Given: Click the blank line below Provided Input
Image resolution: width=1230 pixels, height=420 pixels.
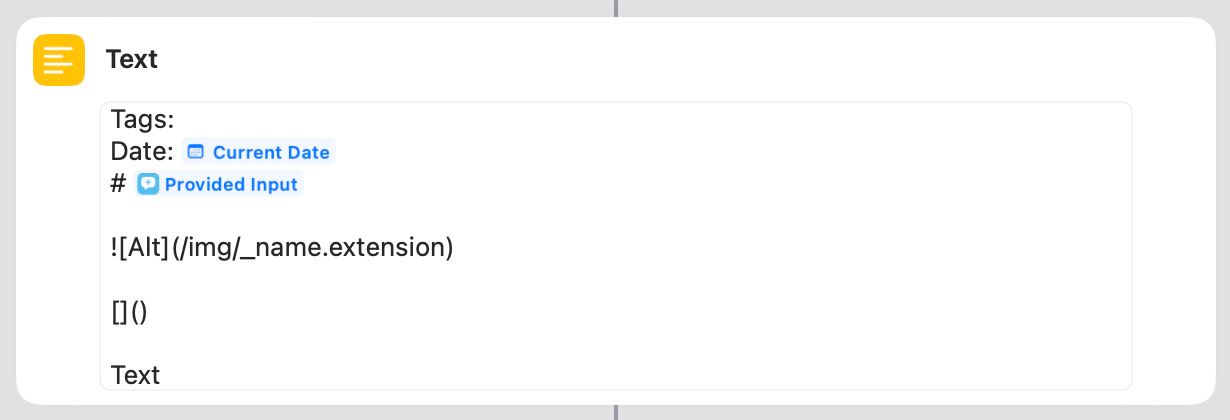Looking at the screenshot, I should pos(616,216).
